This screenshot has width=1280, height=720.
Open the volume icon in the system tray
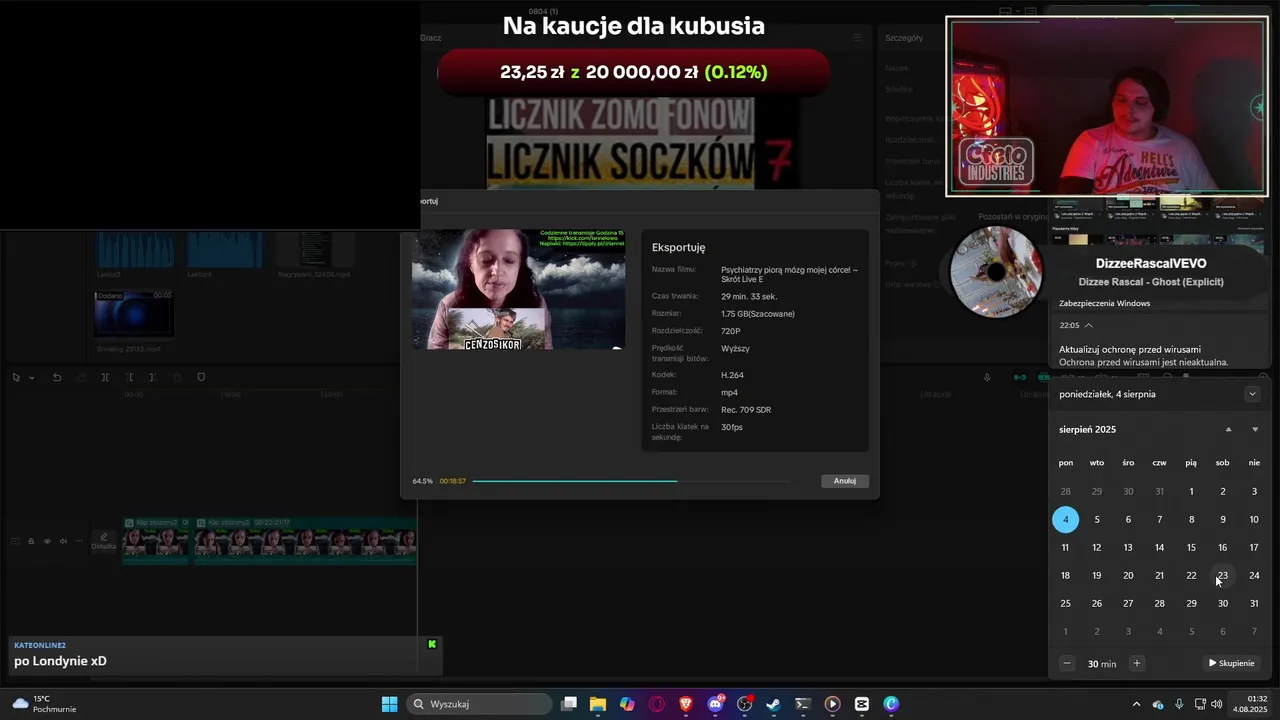pos(1216,704)
